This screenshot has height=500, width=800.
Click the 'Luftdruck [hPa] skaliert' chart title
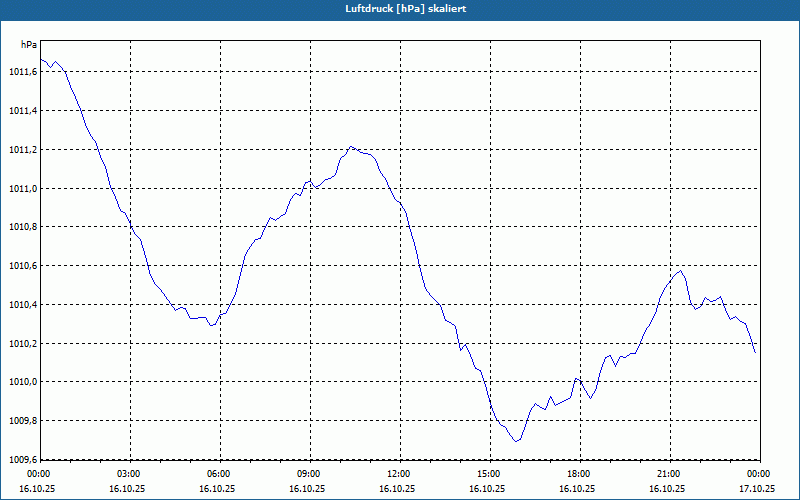point(405,9)
